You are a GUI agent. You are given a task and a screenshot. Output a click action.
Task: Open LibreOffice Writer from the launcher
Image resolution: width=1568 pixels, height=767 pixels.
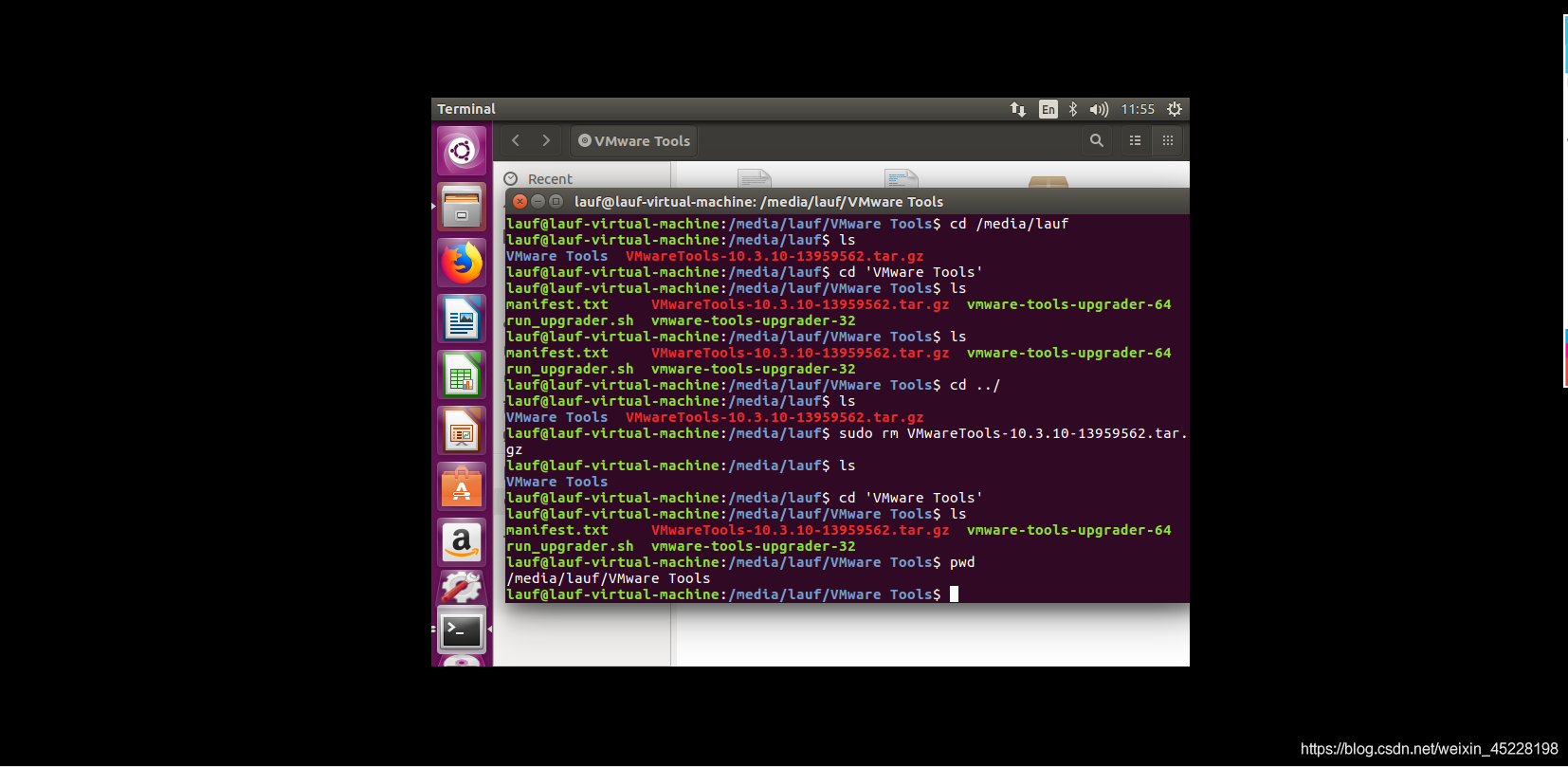click(462, 319)
